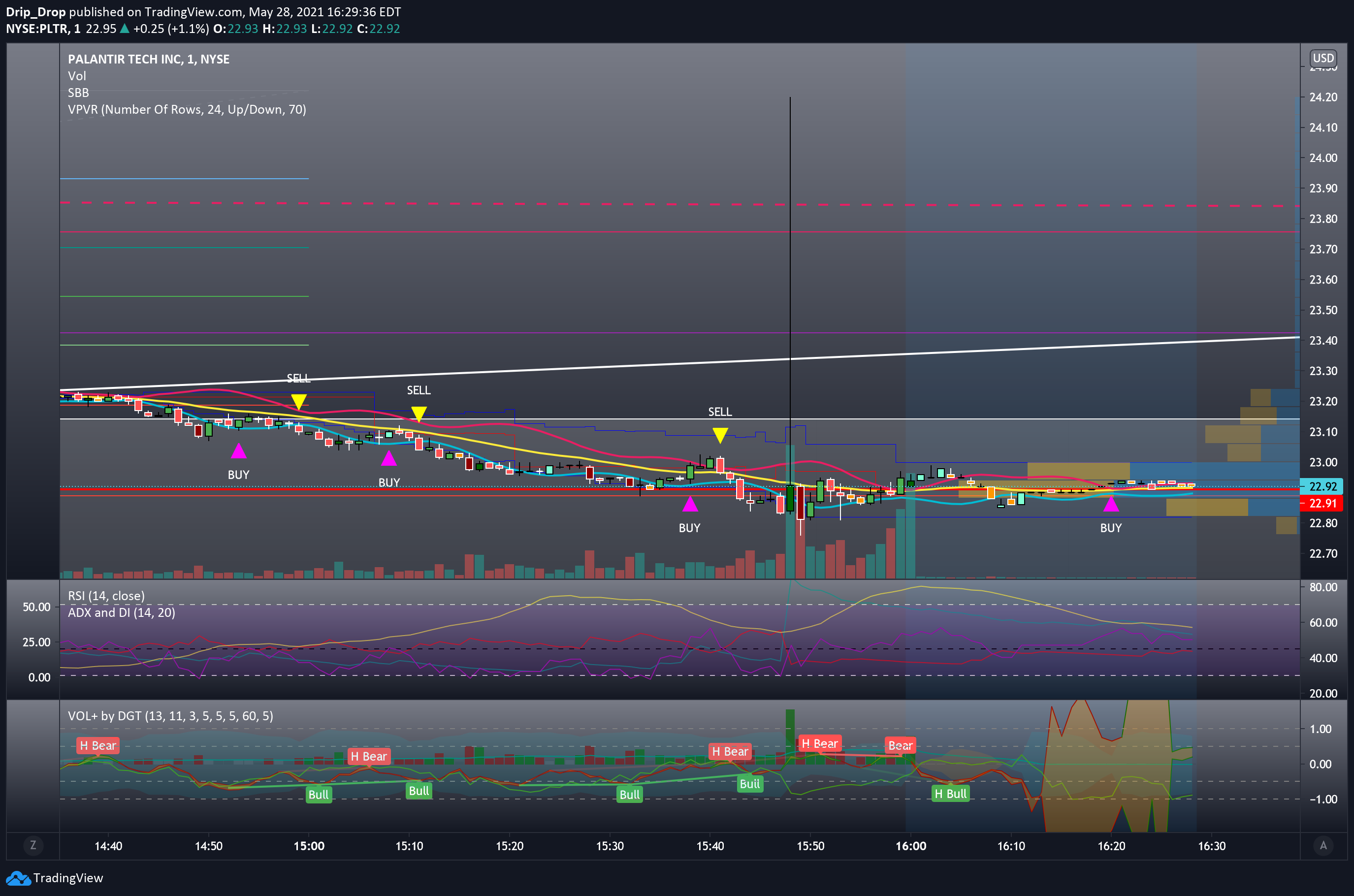The image size is (1354, 896).
Task: Click the 23.80 price on the scale
Action: pyautogui.click(x=1323, y=219)
